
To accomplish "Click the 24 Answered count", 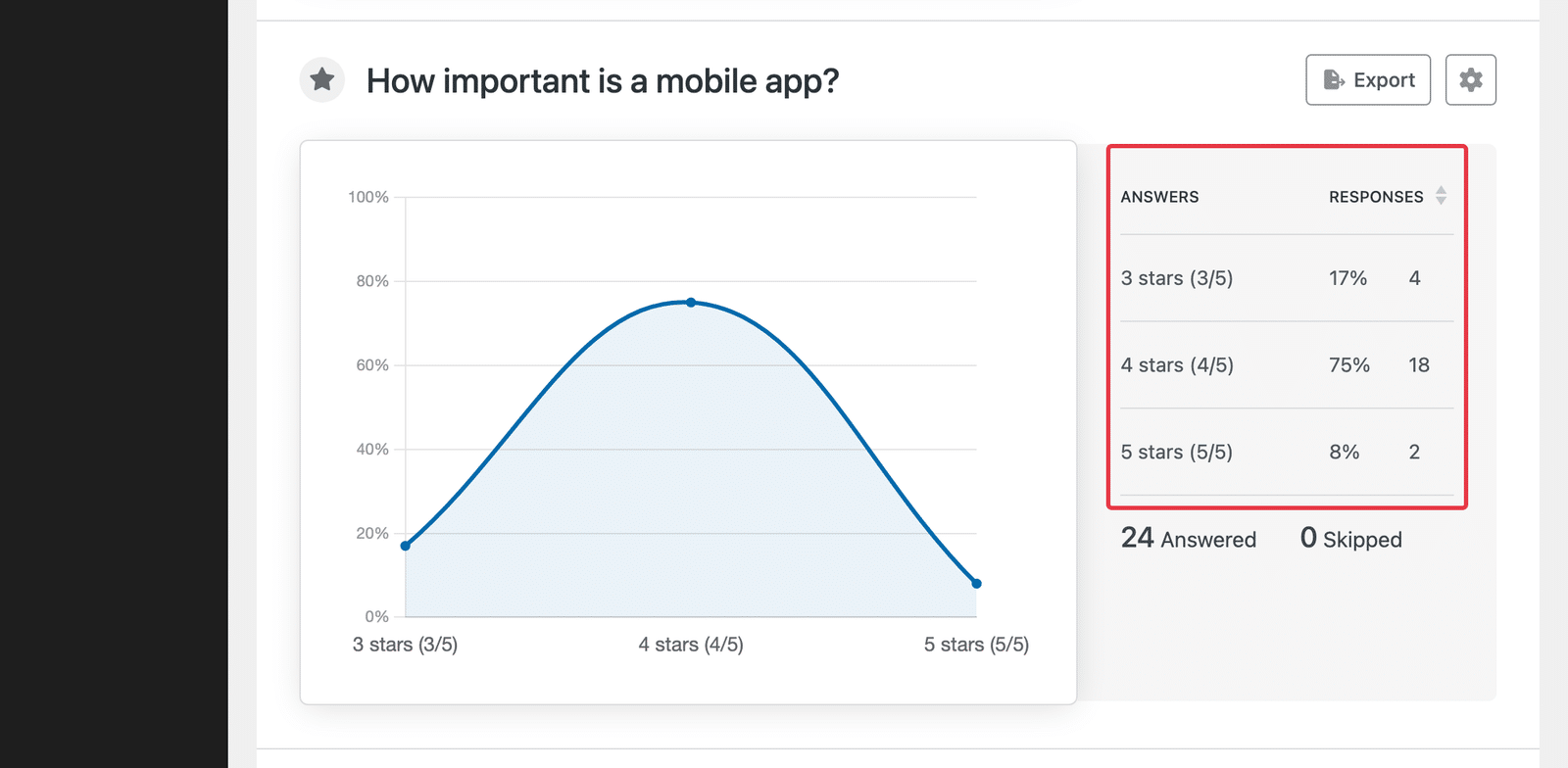I will coord(1188,539).
